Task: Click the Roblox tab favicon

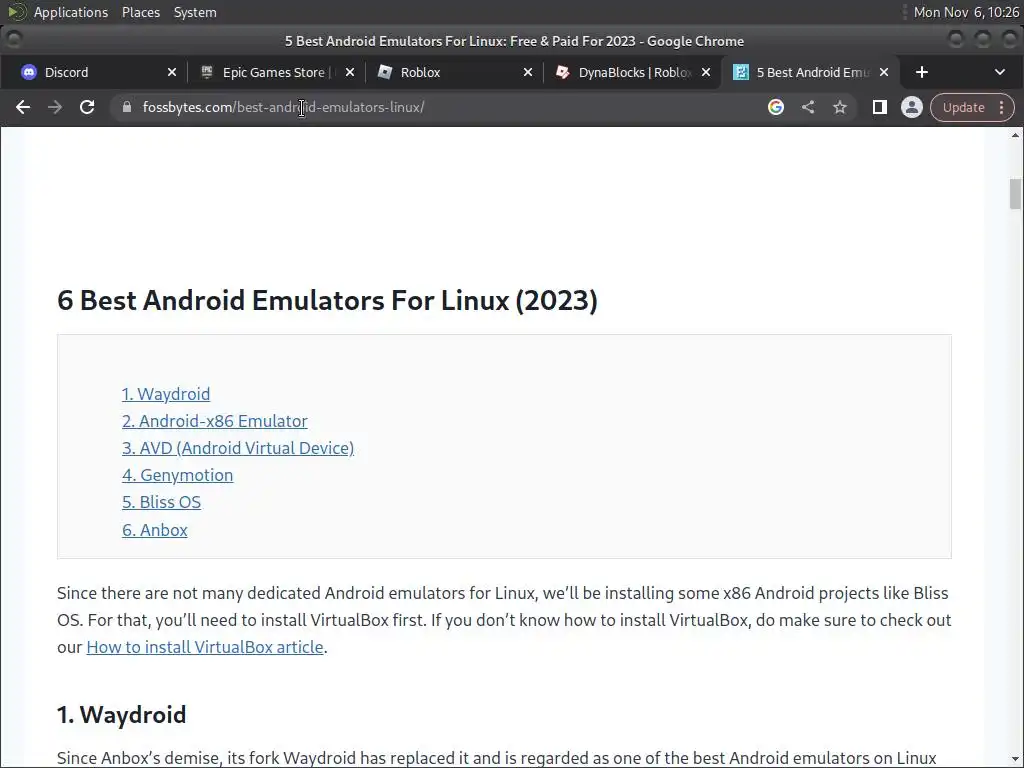Action: pyautogui.click(x=385, y=72)
